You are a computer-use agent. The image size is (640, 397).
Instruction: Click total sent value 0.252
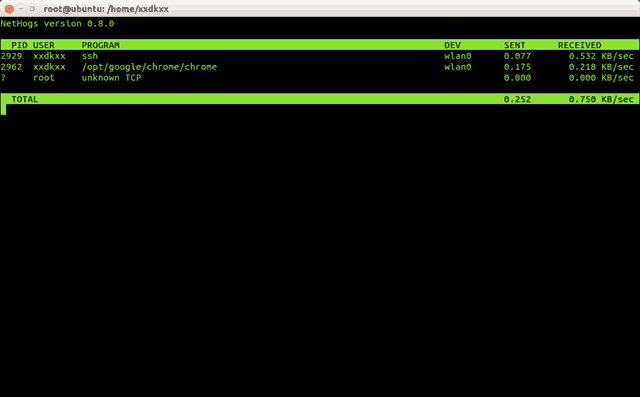coord(518,100)
